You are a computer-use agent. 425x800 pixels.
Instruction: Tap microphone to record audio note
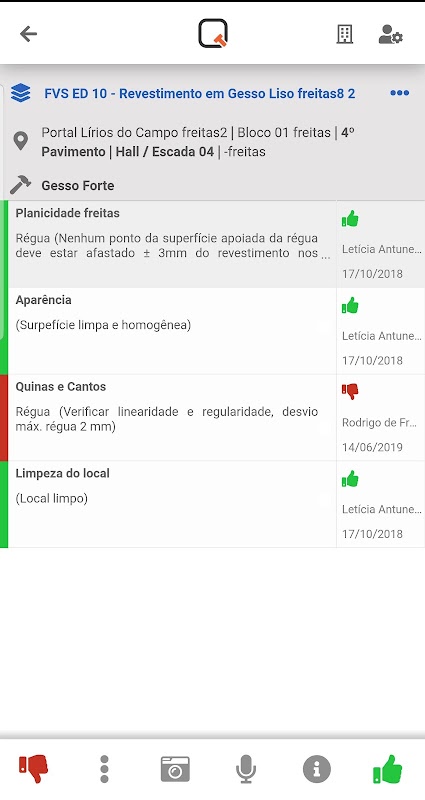point(246,769)
